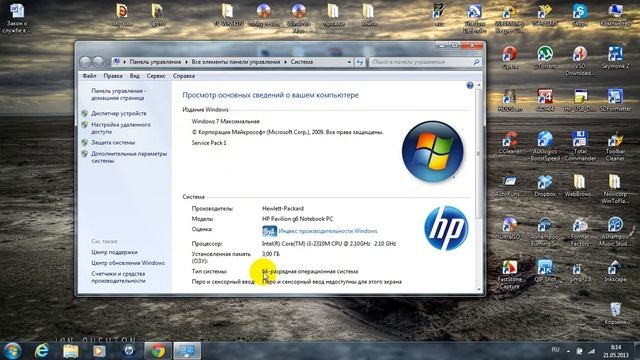The image size is (640, 360).
Task: Open µTorrent desktop shortcut
Action: (545, 58)
